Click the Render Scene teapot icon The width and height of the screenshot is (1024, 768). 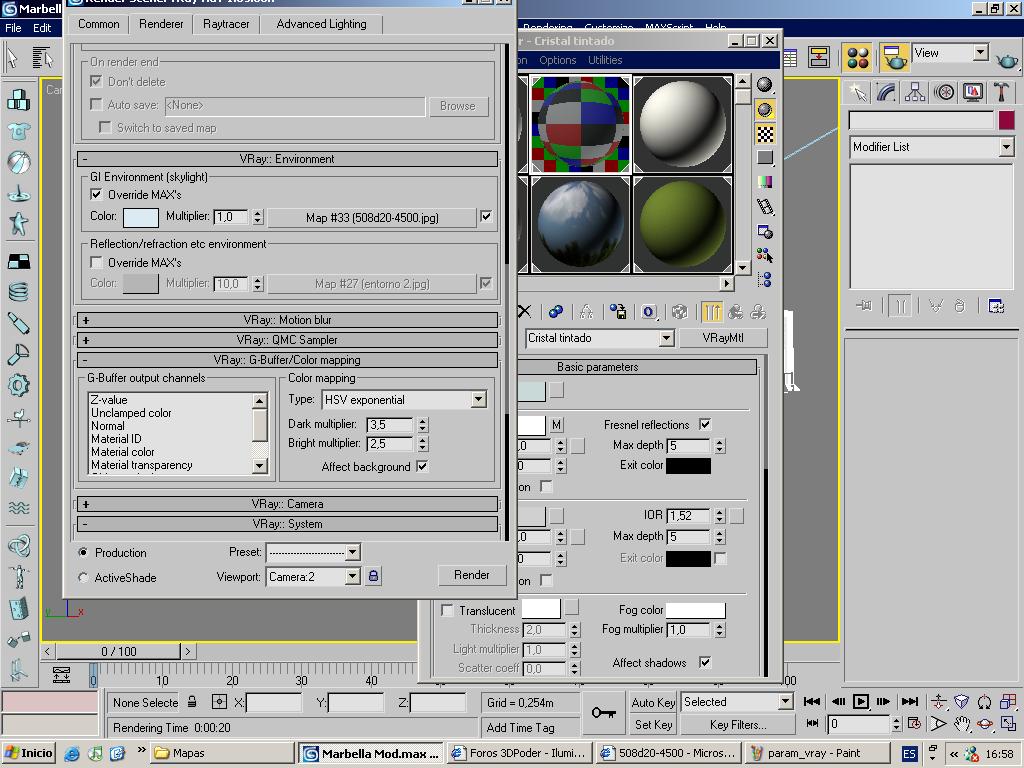[893, 57]
